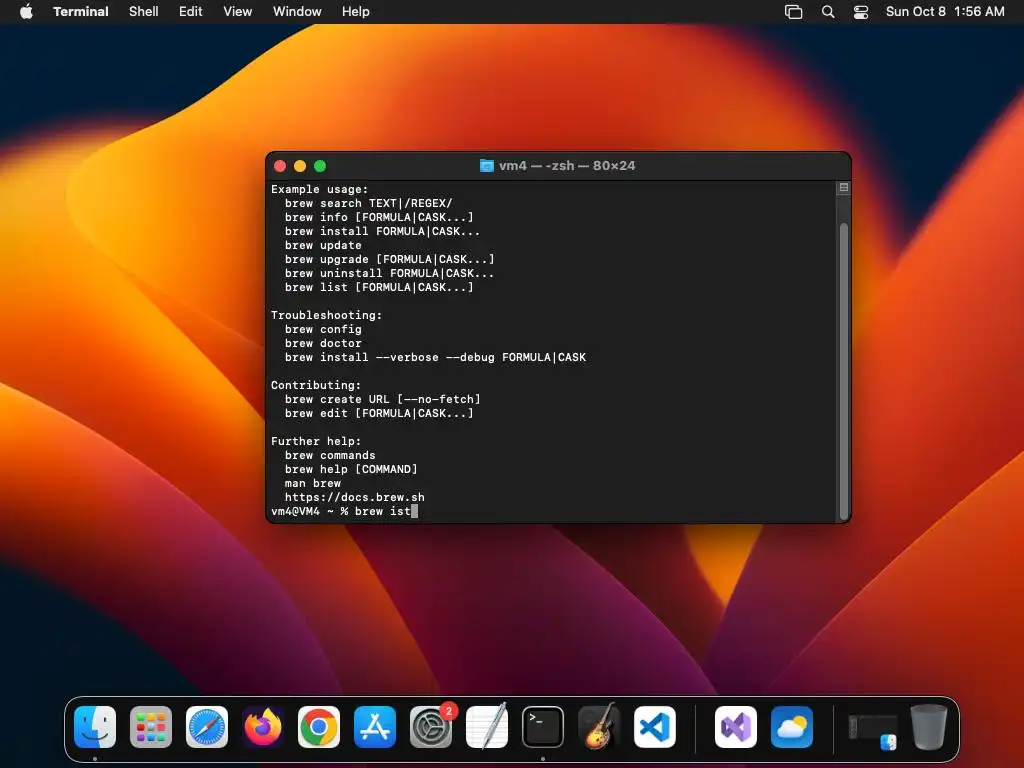Click 'brew help [COMMAND]' line
Viewport: 1024px width, 768px height.
pos(351,470)
